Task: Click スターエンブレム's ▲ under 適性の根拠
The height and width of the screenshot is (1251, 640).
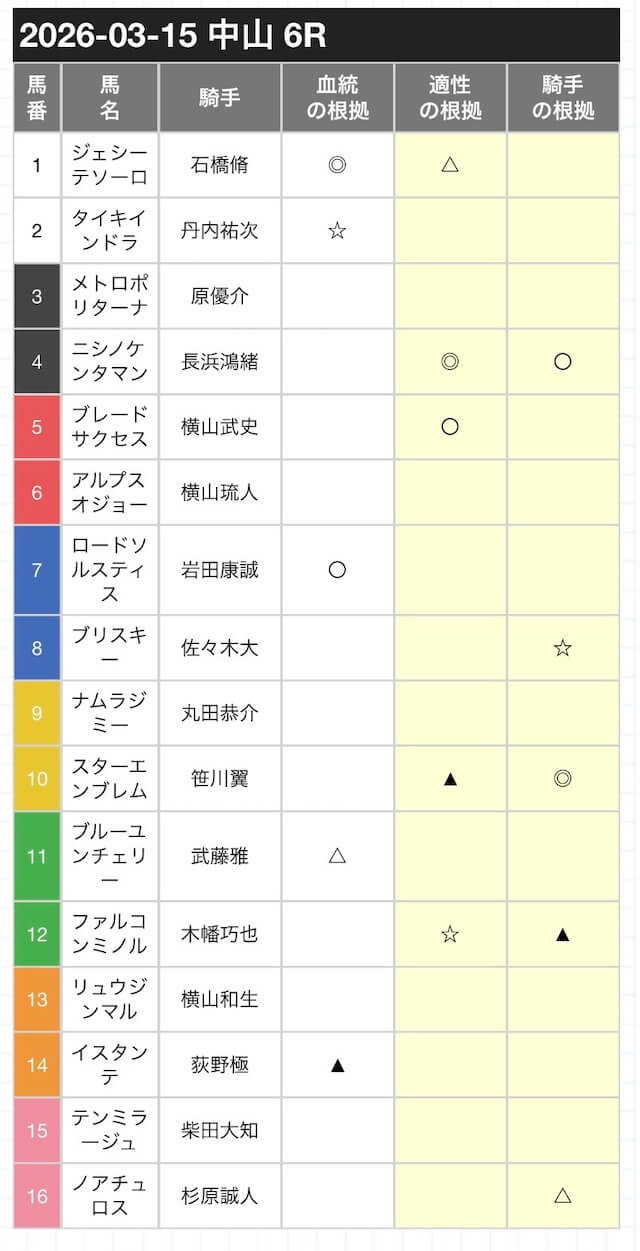Action: click(x=450, y=778)
